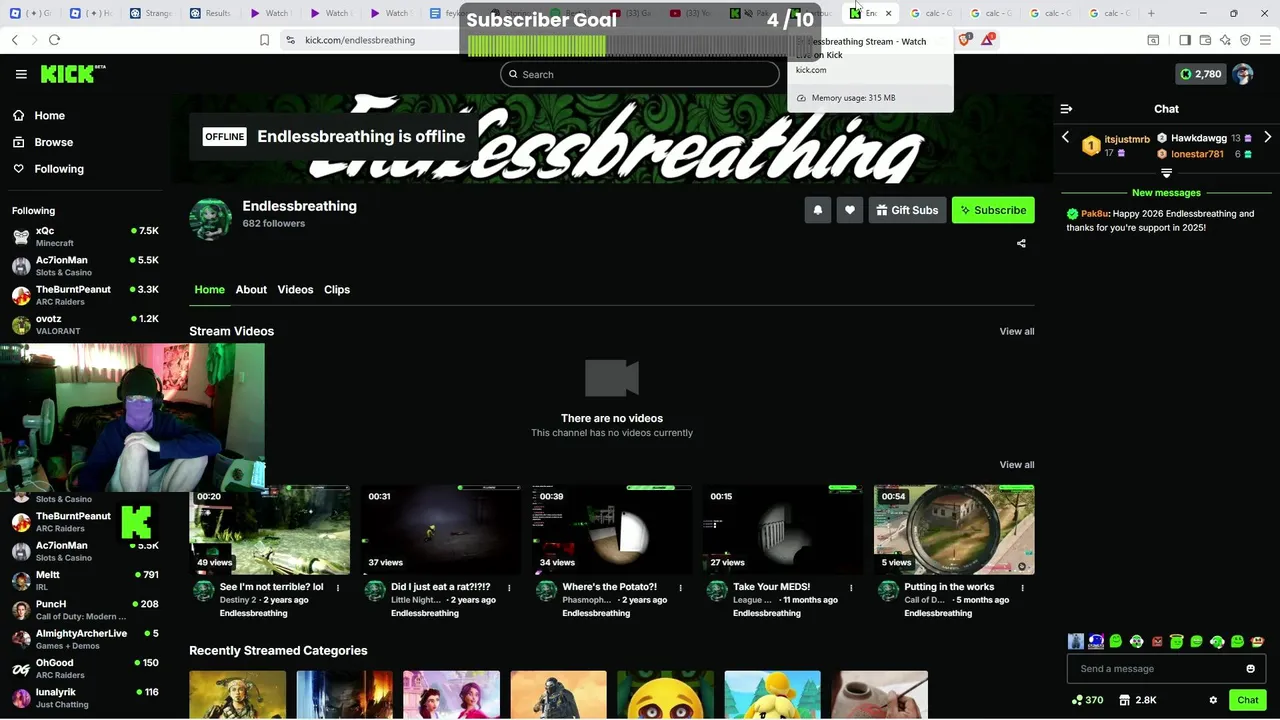Viewport: 1280px width, 720px height.
Task: Reload the page in browser
Action: click(x=54, y=40)
